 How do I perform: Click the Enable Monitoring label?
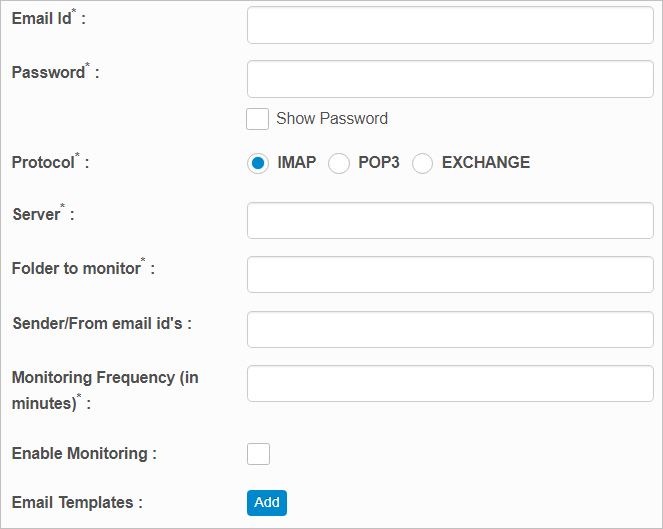tap(84, 454)
